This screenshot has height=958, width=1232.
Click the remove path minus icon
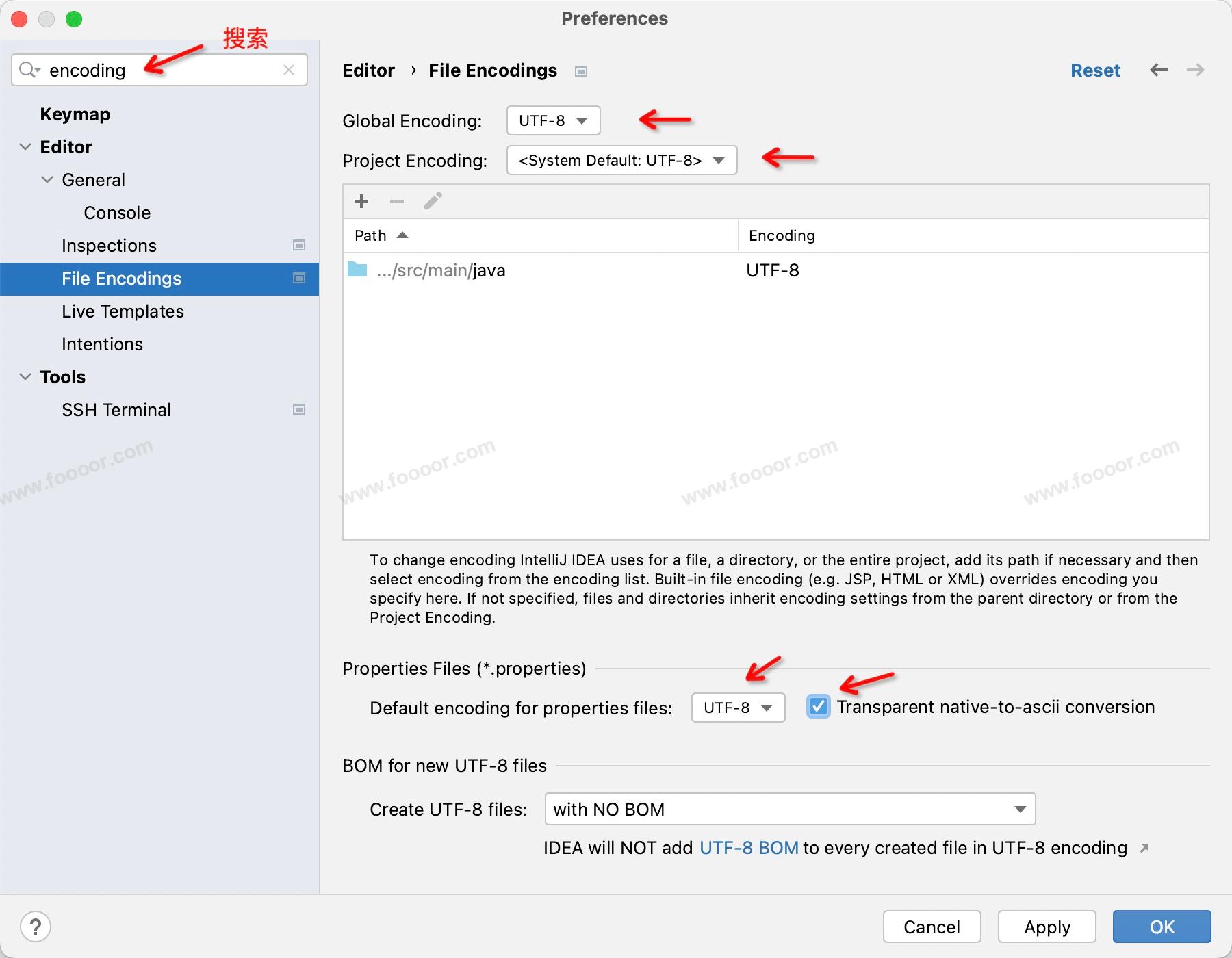tap(397, 201)
